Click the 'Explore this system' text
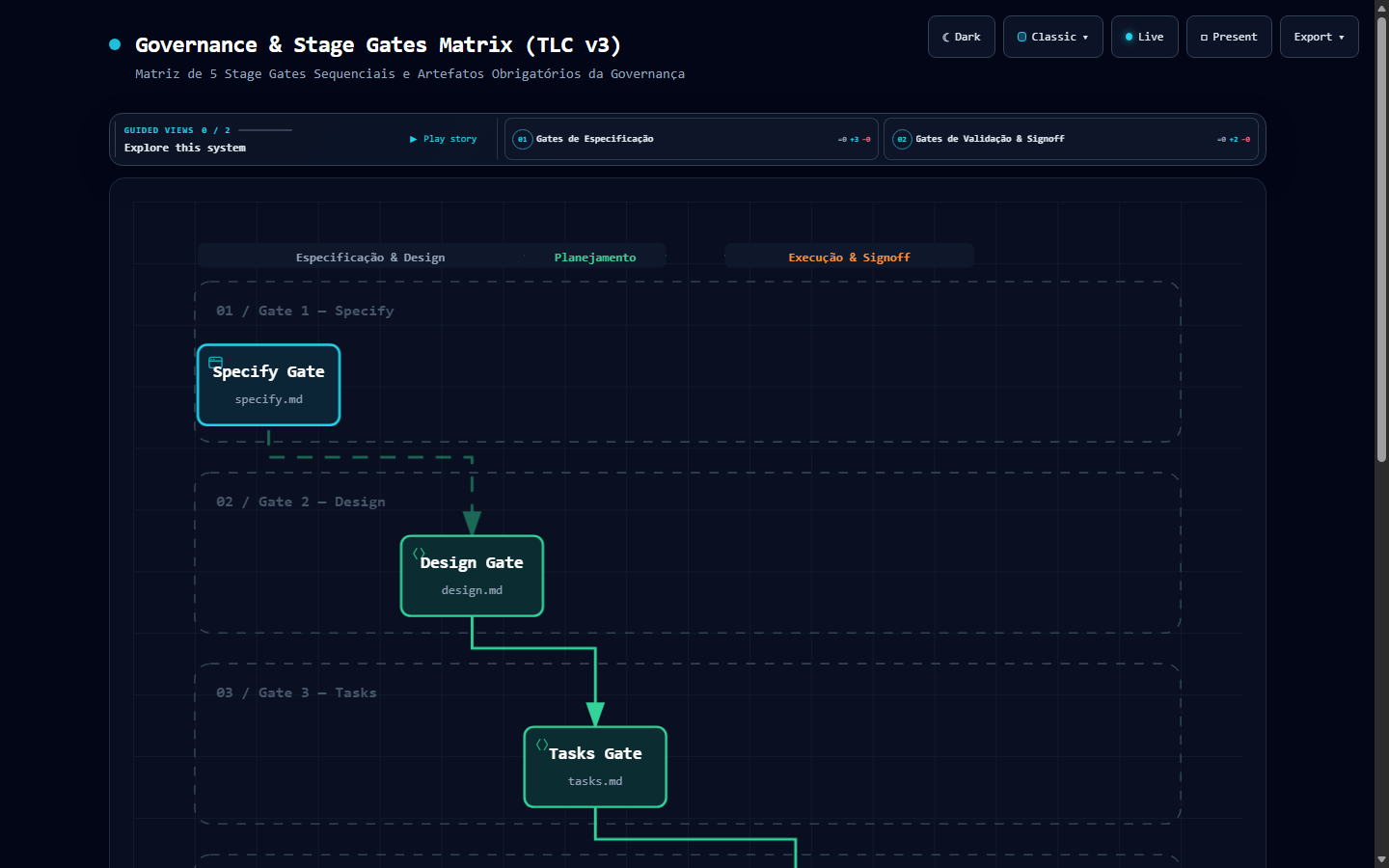This screenshot has width=1389, height=868. [x=185, y=148]
